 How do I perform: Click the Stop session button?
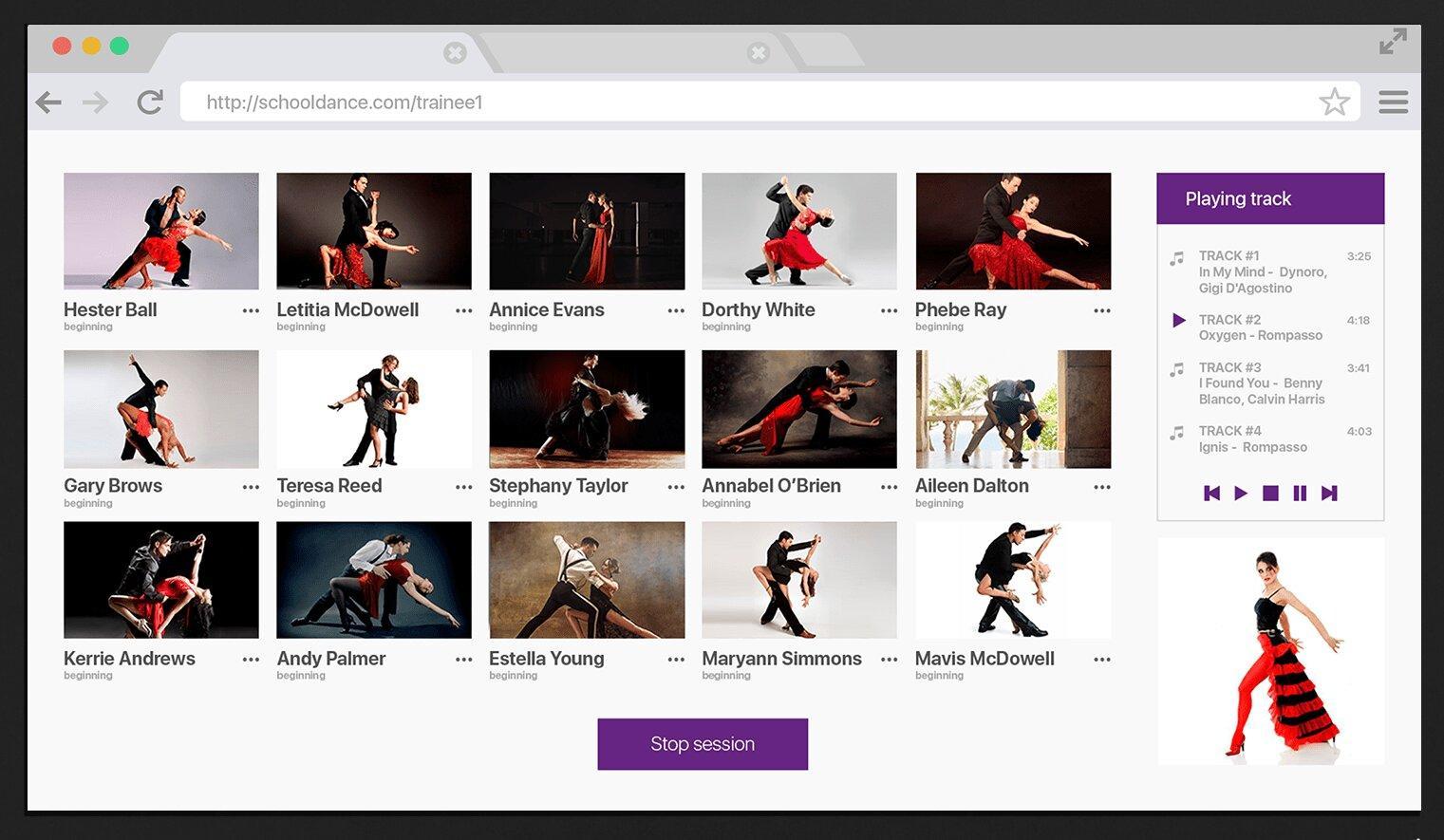pos(703,744)
